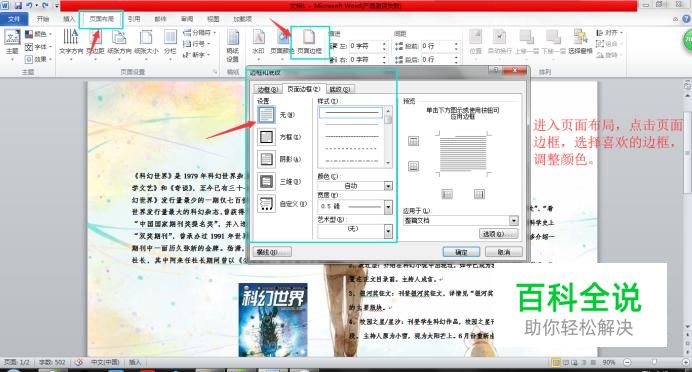Click the save icon in quick access toolbar
The image size is (692, 372).
pos(18,6)
